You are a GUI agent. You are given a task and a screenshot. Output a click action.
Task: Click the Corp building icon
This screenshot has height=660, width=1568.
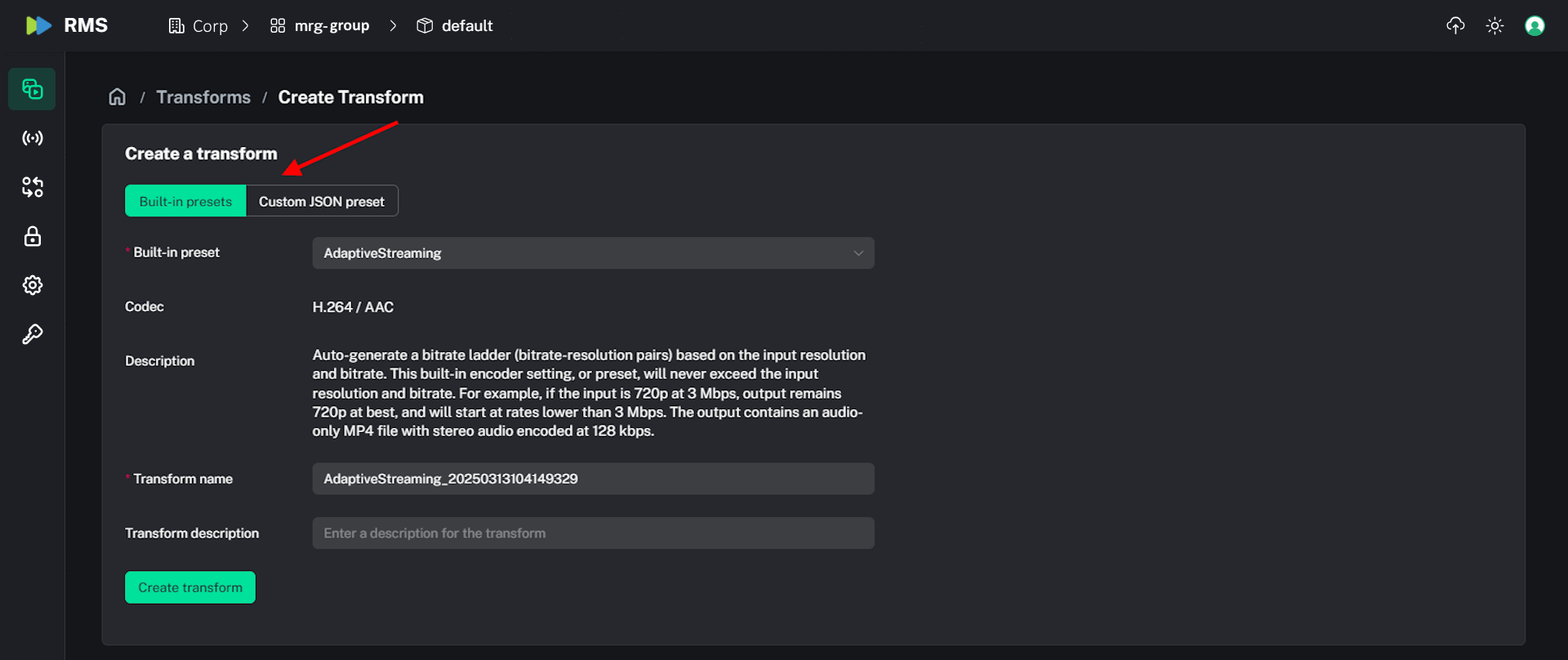pyautogui.click(x=176, y=26)
